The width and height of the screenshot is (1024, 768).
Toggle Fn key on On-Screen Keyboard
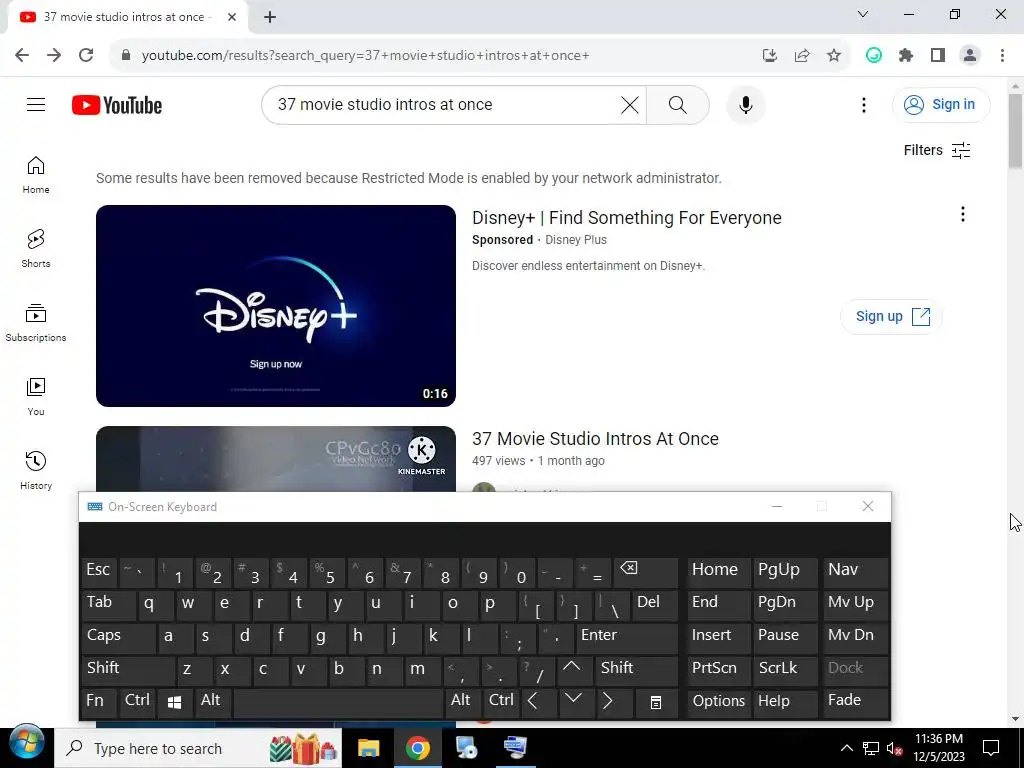[x=97, y=701]
